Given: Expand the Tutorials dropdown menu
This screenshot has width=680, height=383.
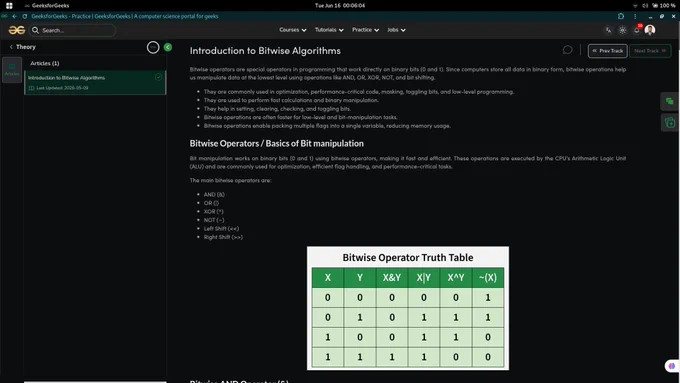Looking at the screenshot, I should (x=329, y=30).
